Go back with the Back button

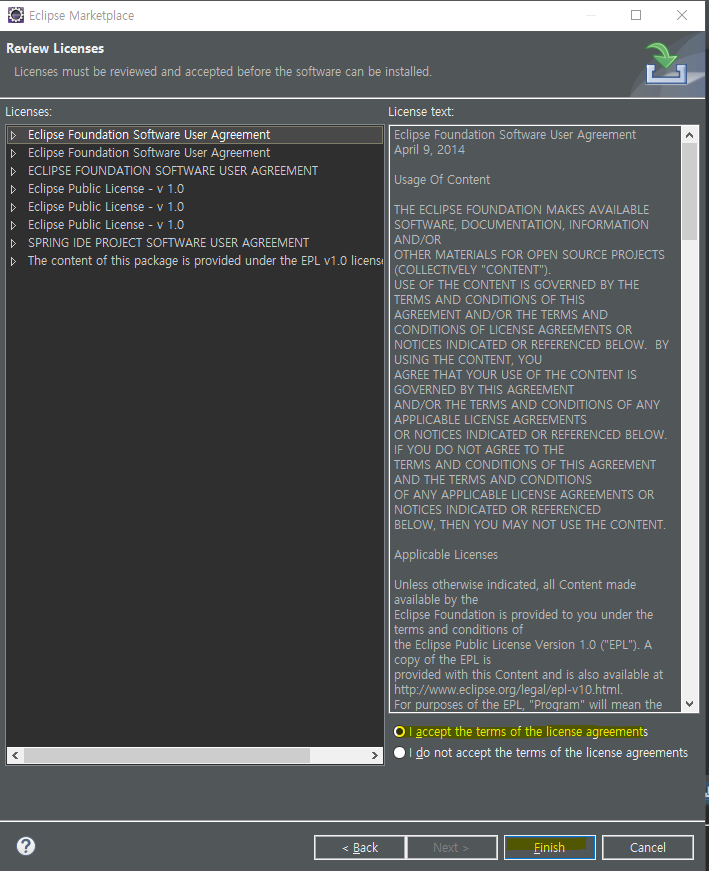(x=360, y=847)
